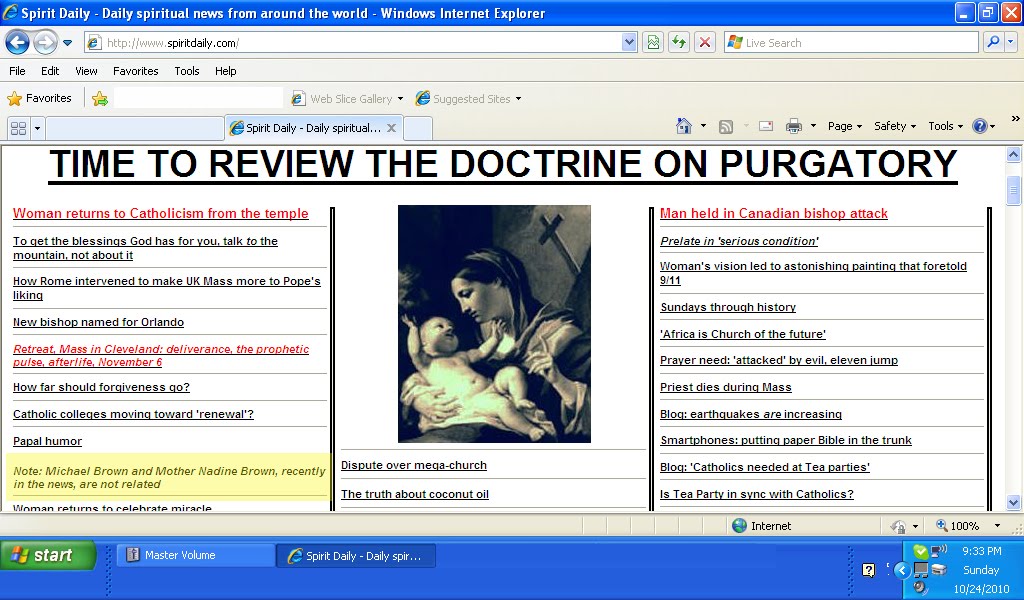The height and width of the screenshot is (600, 1024).
Task: Open the tab list dropdown arrow
Action: coord(37,128)
